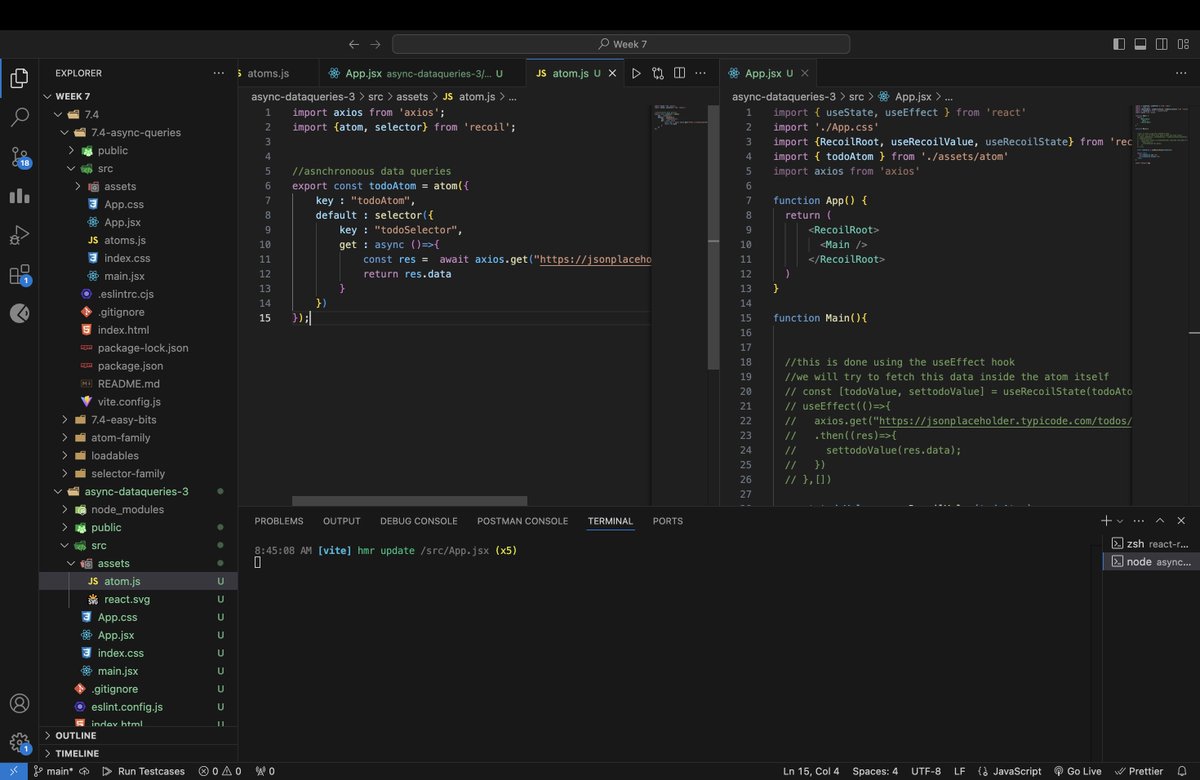Switch to the DEBUG CONSOLE tab
This screenshot has width=1200, height=780.
[x=419, y=521]
